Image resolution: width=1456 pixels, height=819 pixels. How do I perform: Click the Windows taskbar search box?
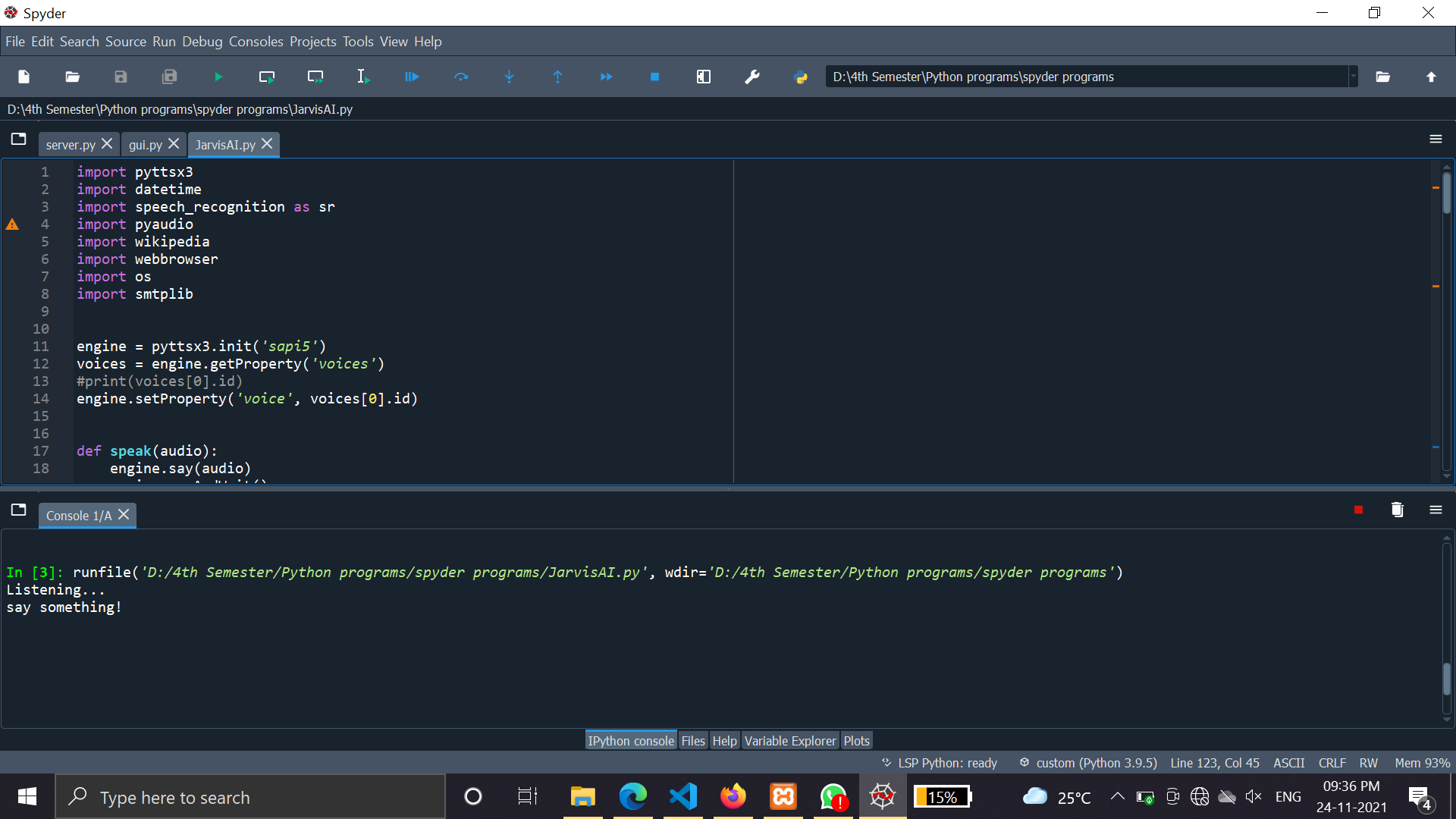[x=250, y=797]
